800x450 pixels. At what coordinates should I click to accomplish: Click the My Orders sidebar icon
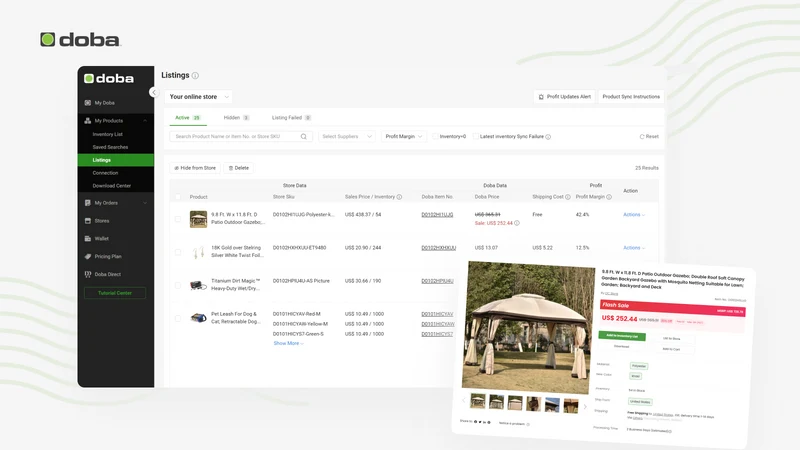click(88, 203)
